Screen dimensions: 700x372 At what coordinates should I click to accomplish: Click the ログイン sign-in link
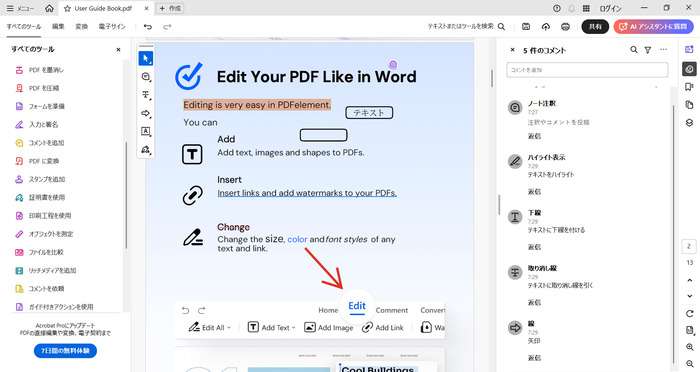610,8
